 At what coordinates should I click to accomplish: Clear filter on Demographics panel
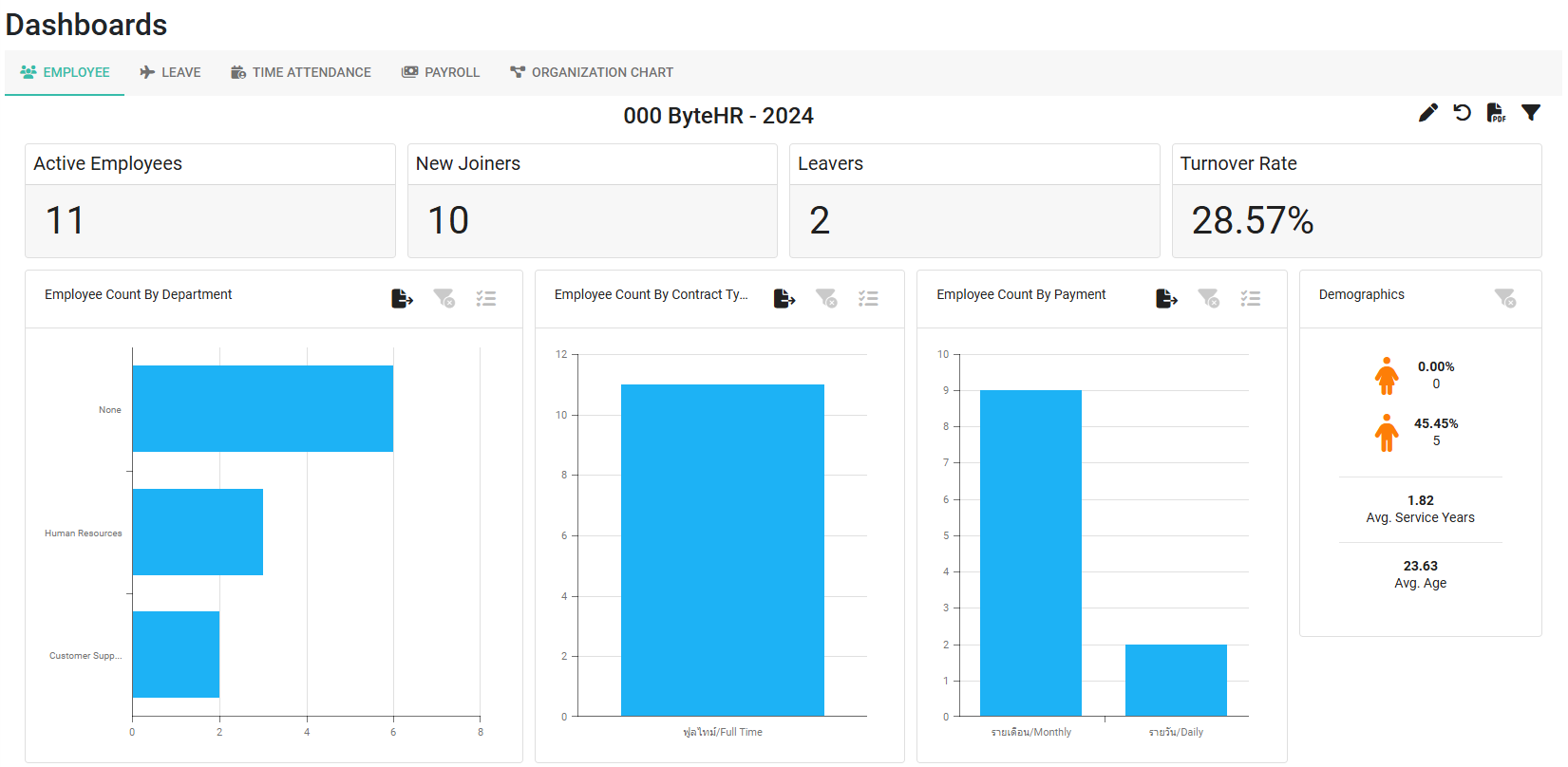pyautogui.click(x=1505, y=299)
